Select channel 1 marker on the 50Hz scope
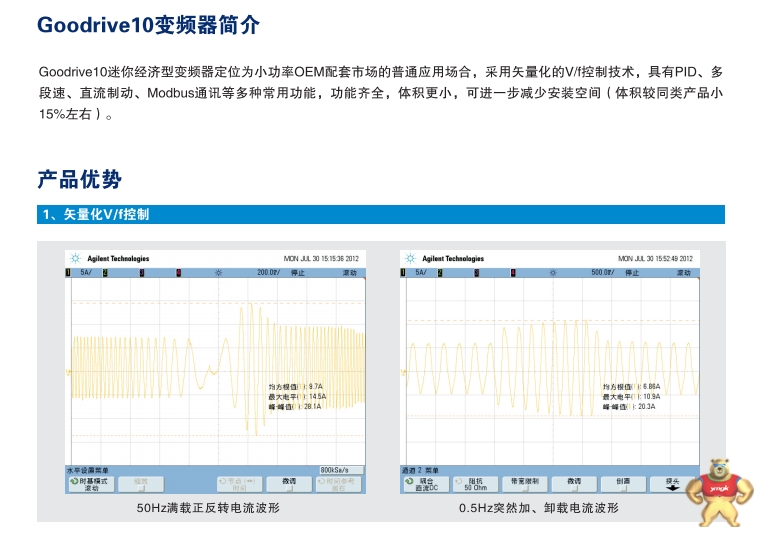 coord(68,272)
